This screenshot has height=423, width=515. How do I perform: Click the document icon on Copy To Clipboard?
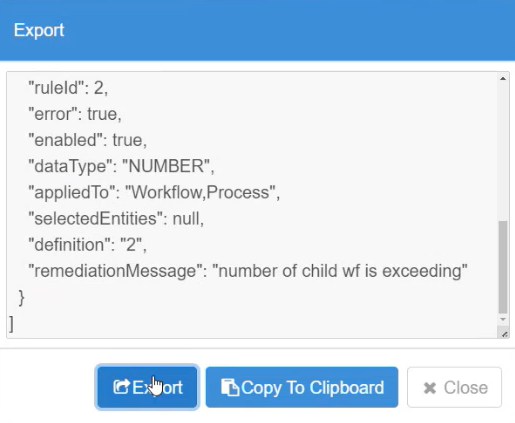(230, 387)
